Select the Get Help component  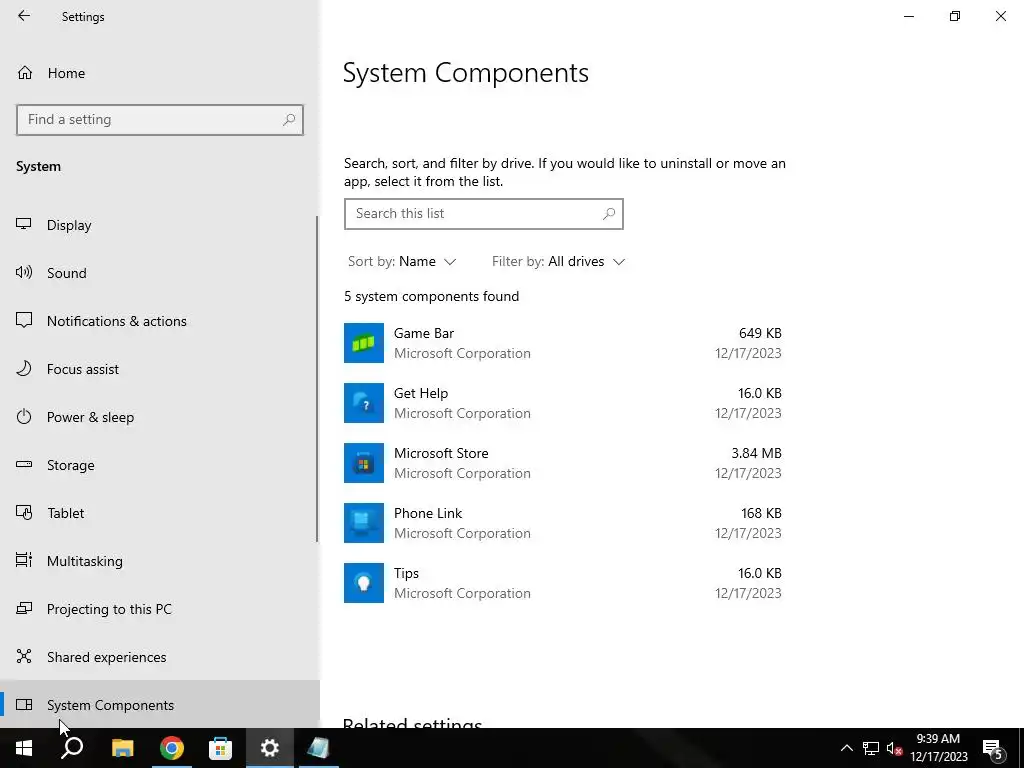point(563,404)
